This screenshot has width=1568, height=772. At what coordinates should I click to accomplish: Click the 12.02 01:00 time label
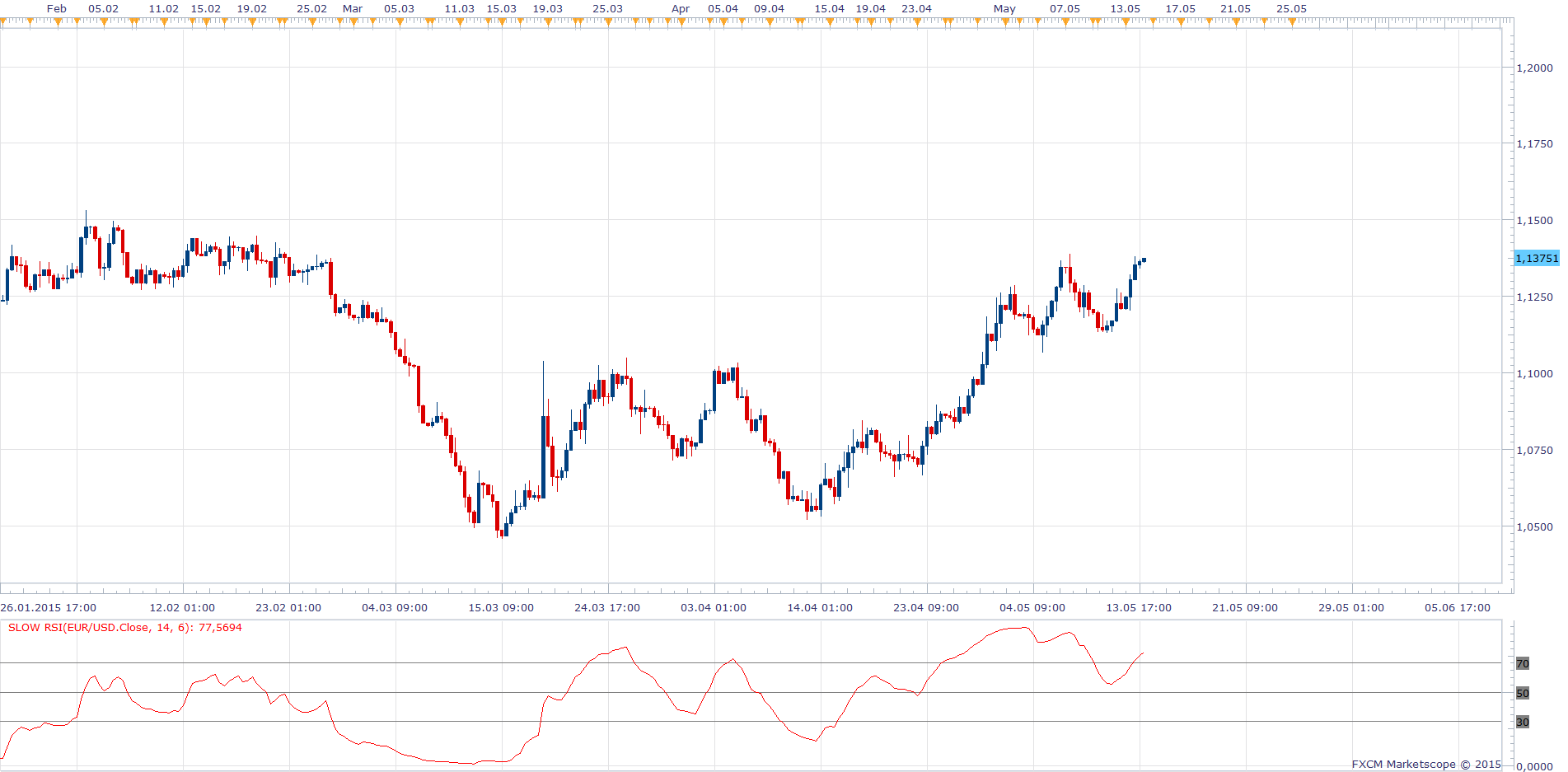tap(182, 607)
